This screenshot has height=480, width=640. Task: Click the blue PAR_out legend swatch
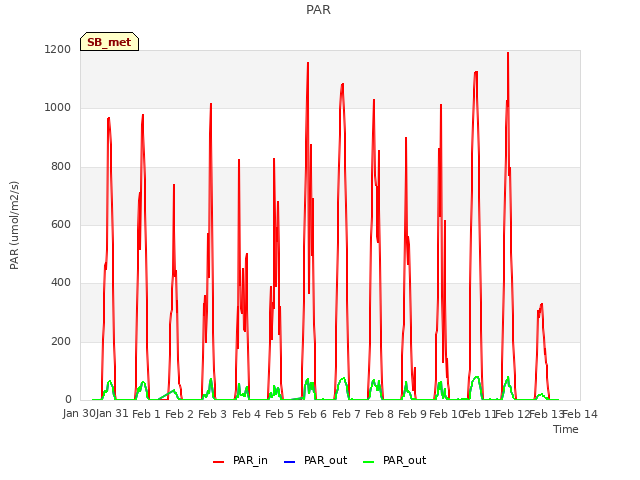tap(289, 462)
